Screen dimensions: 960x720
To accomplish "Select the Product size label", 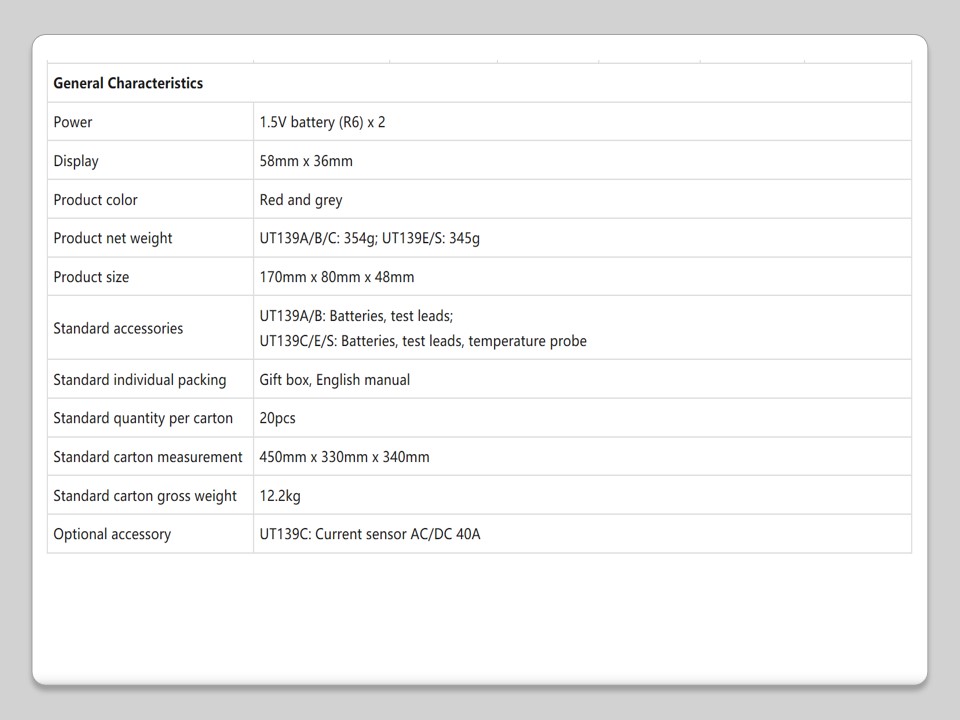I will [91, 277].
